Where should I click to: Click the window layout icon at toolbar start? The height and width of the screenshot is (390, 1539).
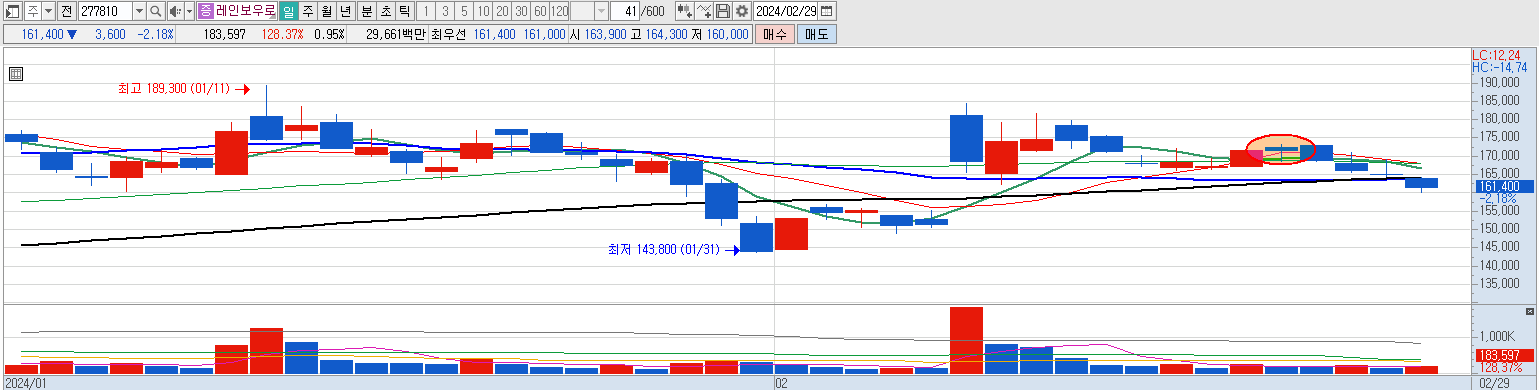pyautogui.click(x=12, y=11)
